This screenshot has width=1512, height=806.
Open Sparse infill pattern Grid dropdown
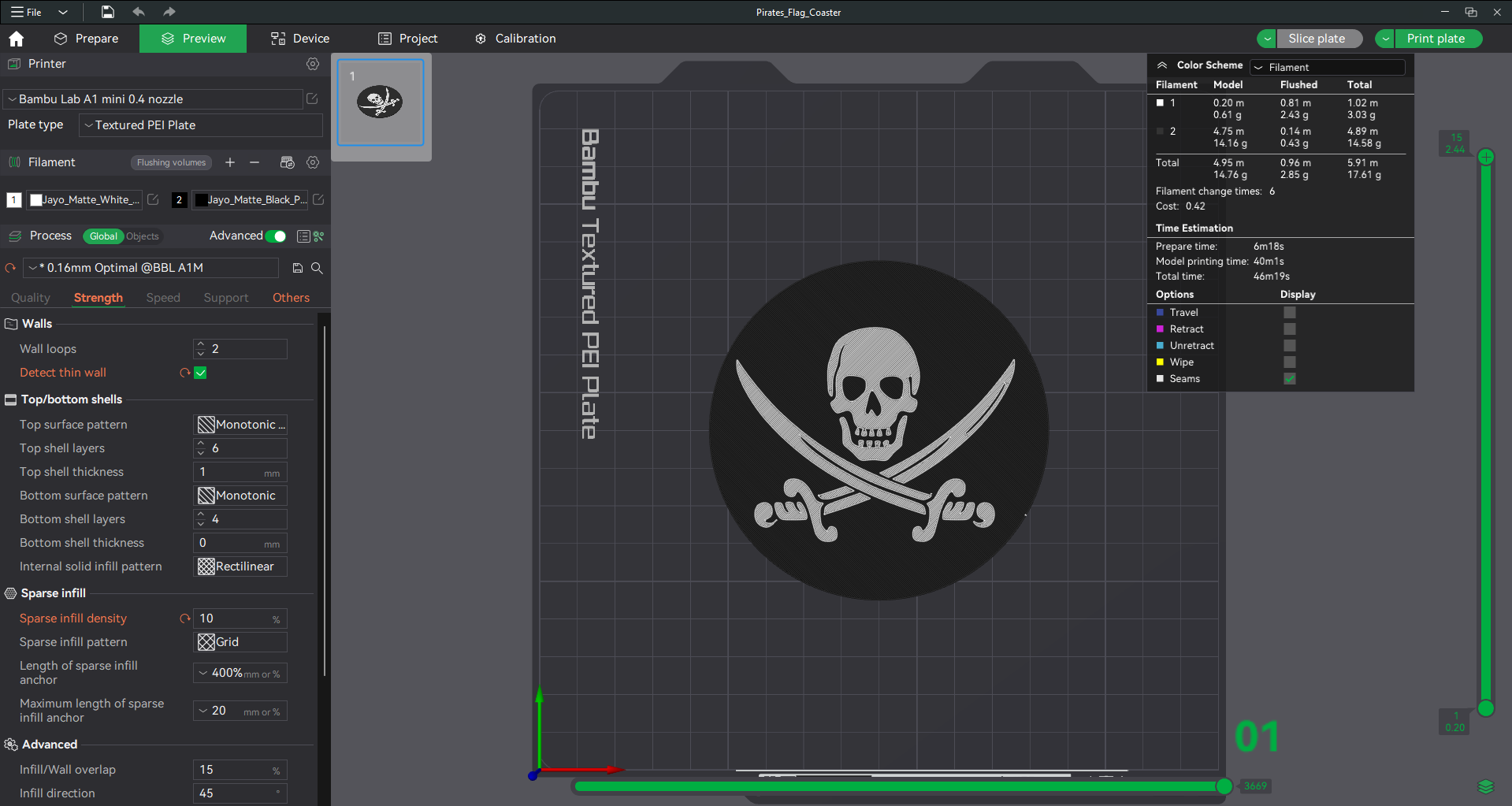pyautogui.click(x=240, y=642)
